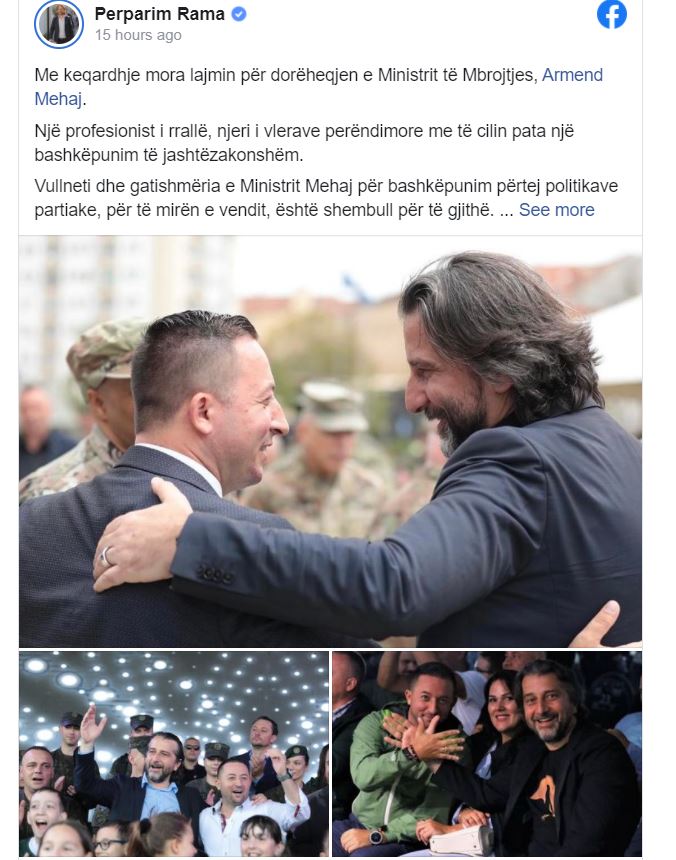
Task: Open the crowd photo with ceiling lights
Action: point(174,754)
